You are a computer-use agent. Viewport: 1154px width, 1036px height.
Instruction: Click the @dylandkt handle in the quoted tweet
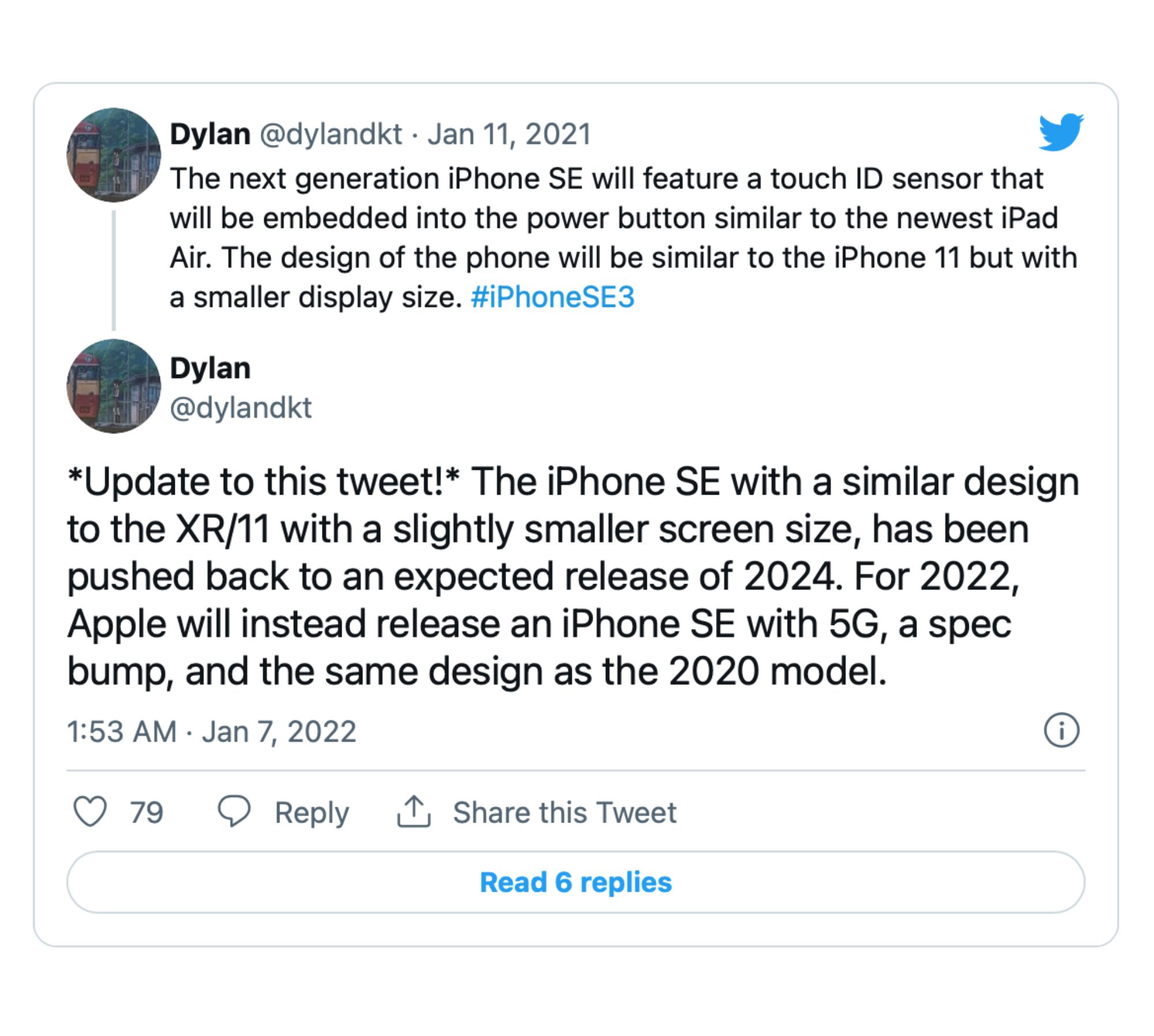tap(330, 134)
